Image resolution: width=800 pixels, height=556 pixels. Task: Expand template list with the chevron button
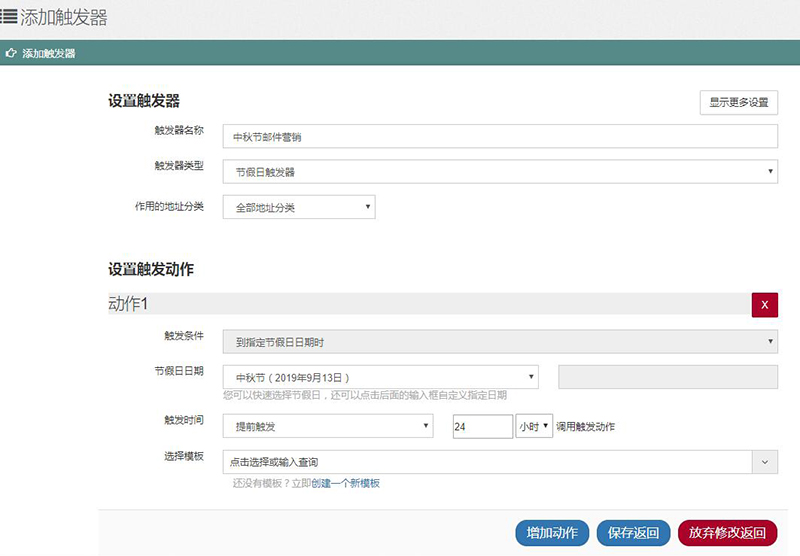point(765,462)
